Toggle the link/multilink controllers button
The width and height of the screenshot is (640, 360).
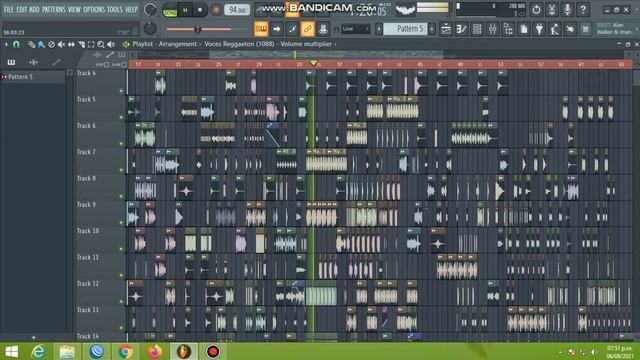tap(307, 29)
